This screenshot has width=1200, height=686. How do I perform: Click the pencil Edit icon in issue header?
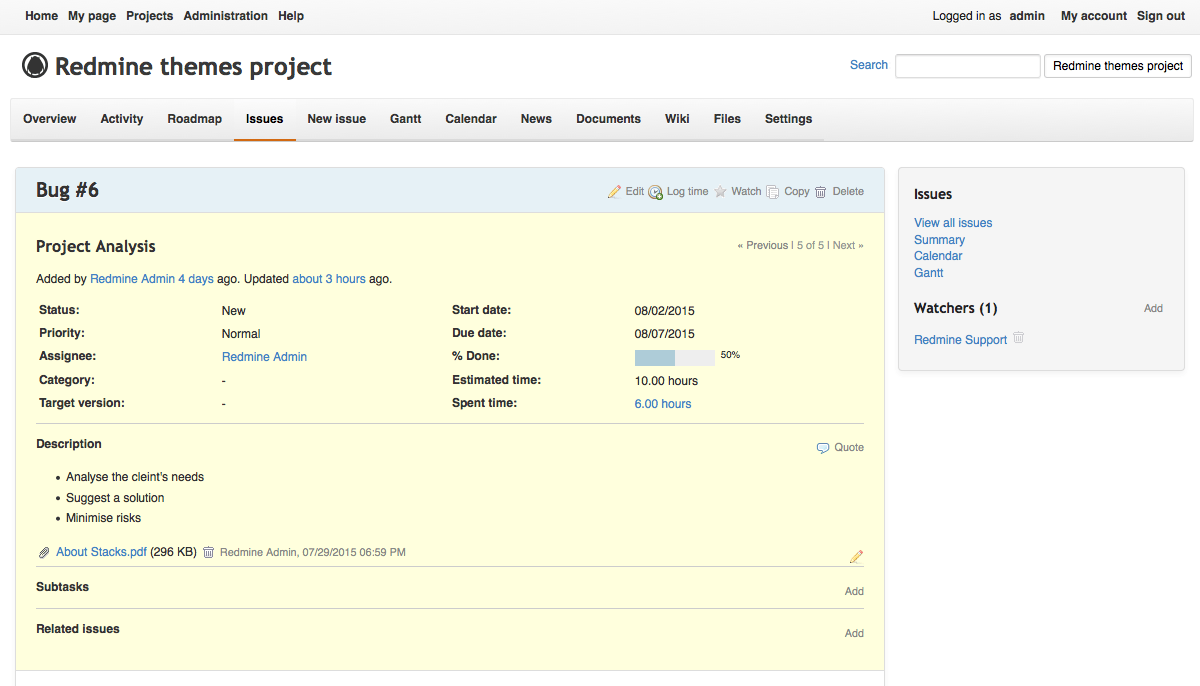click(x=614, y=192)
